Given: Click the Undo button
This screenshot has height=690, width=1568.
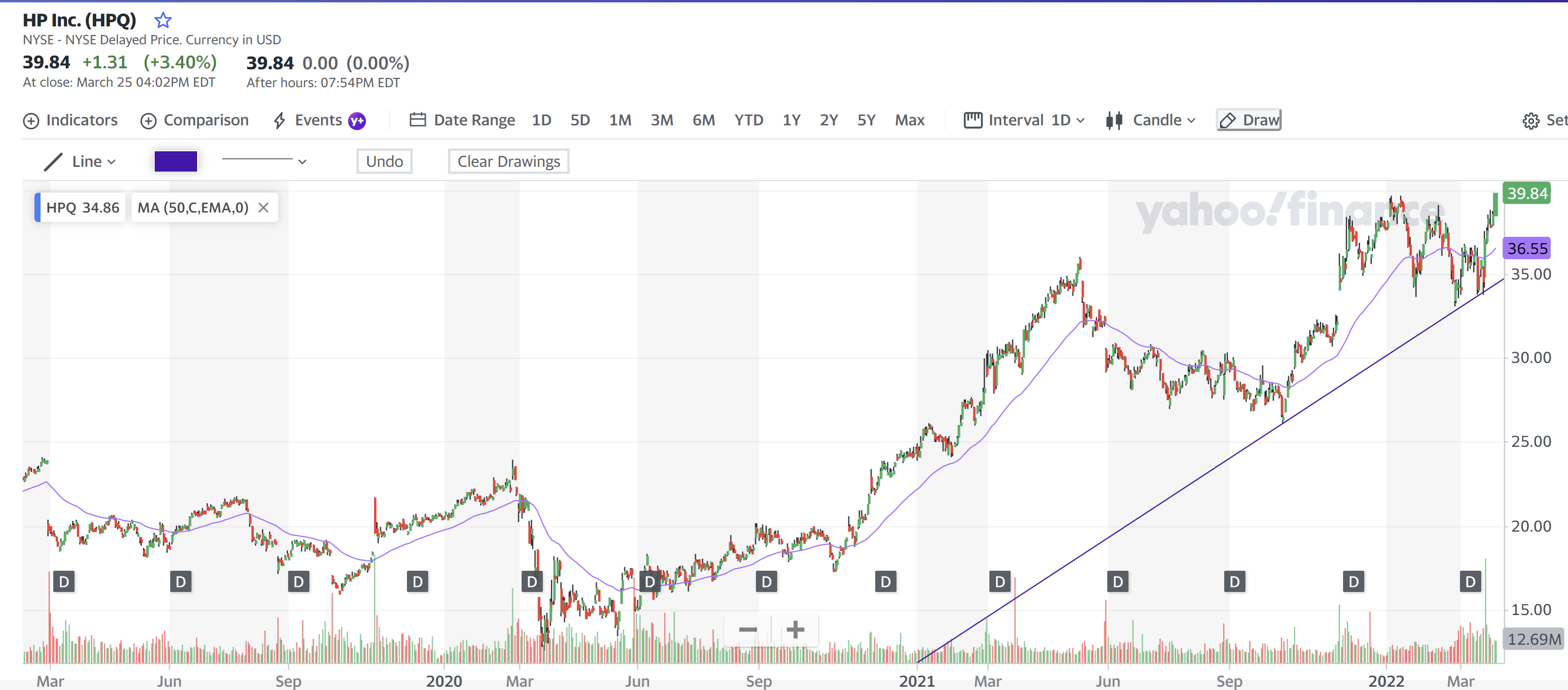Looking at the screenshot, I should tap(384, 161).
